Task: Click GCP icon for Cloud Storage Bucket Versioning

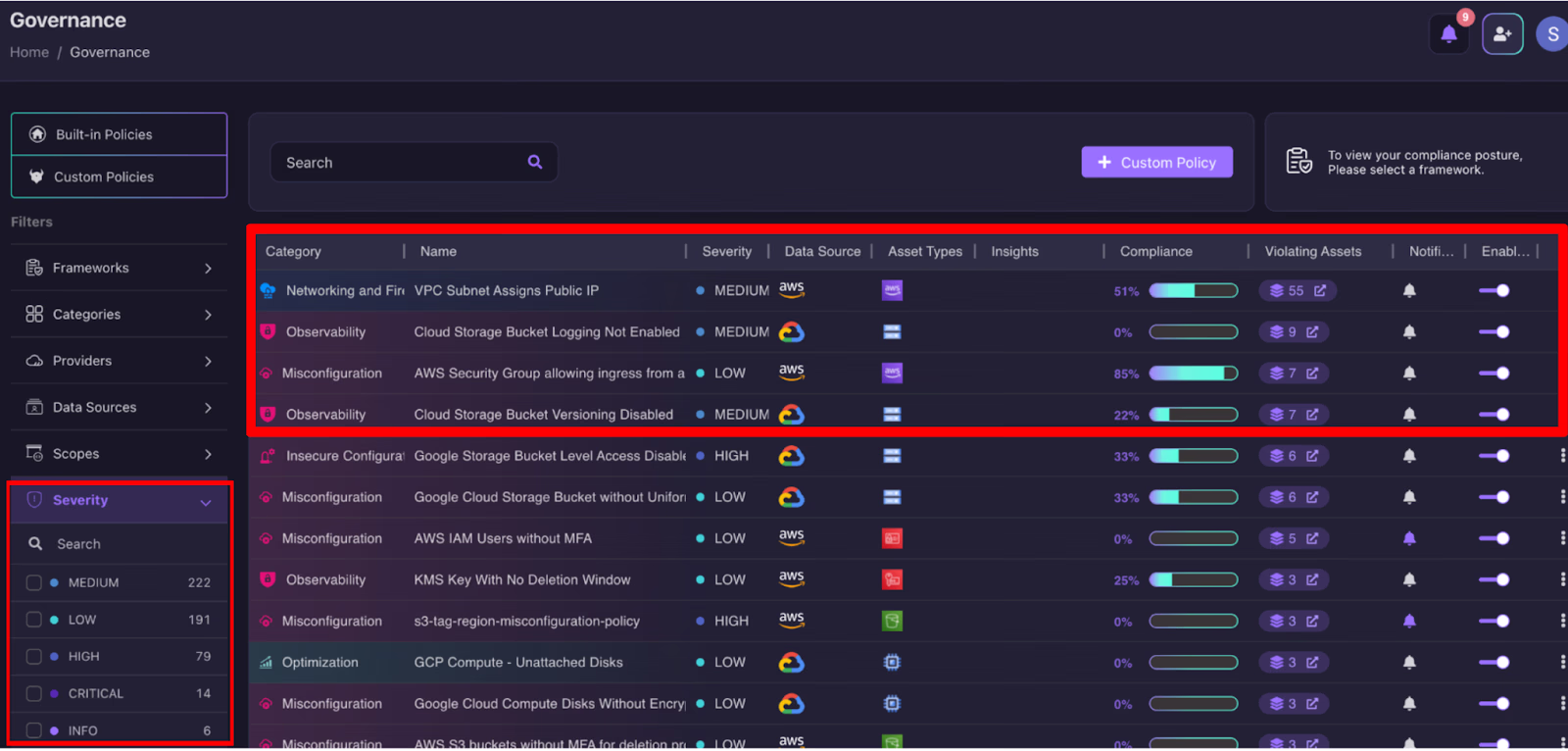Action: [792, 415]
